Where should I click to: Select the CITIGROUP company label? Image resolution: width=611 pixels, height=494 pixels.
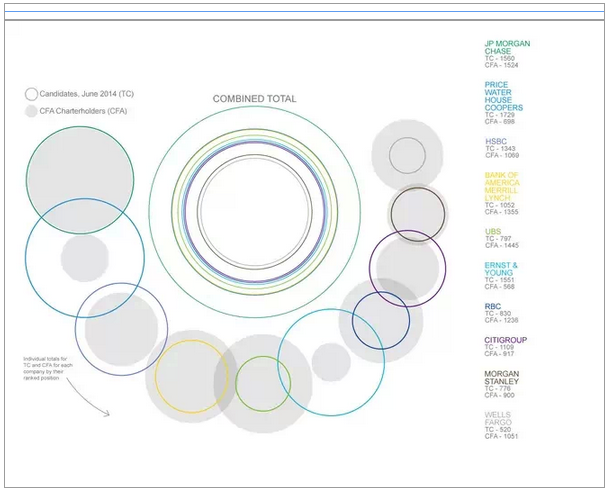coord(505,340)
